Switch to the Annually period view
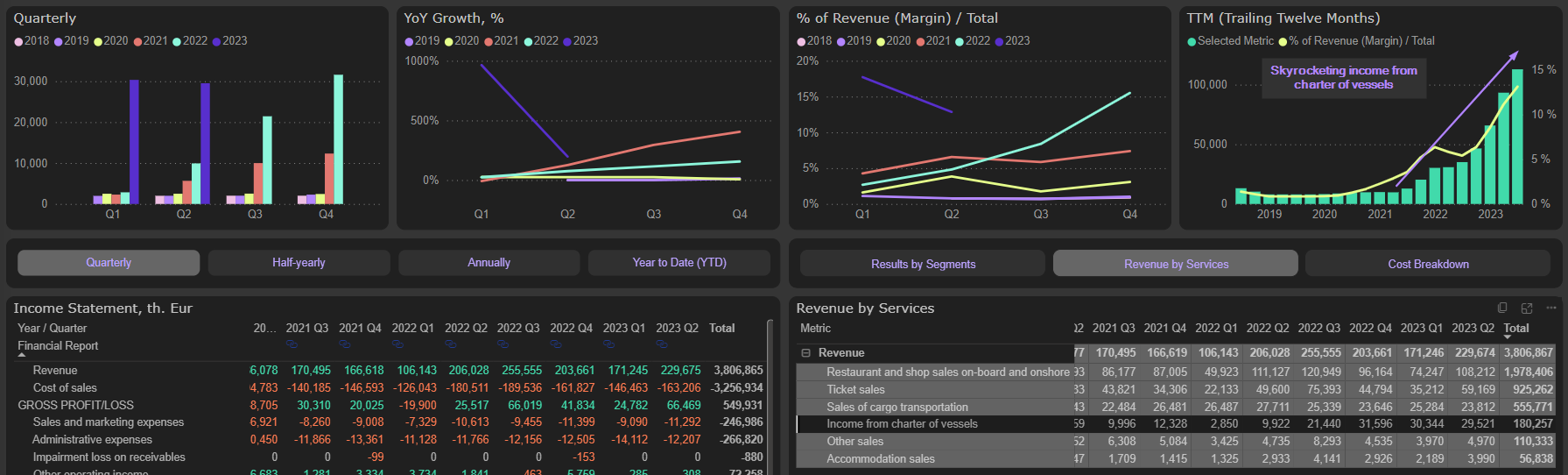 (x=489, y=263)
